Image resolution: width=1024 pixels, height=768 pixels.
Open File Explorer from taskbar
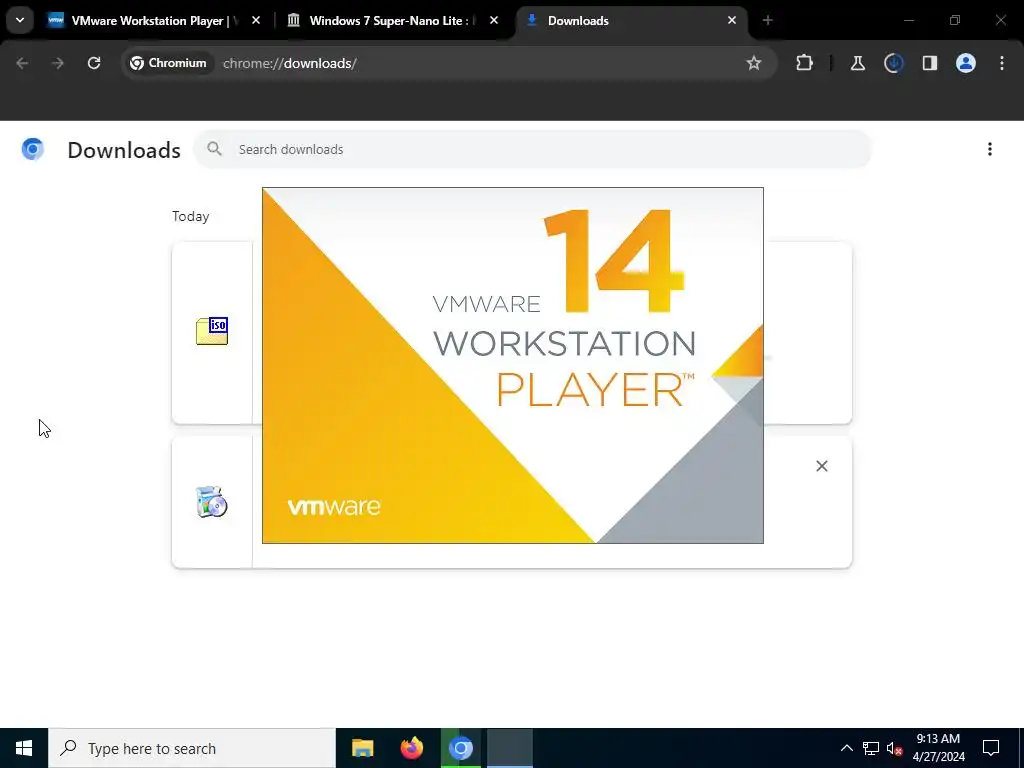[362, 748]
